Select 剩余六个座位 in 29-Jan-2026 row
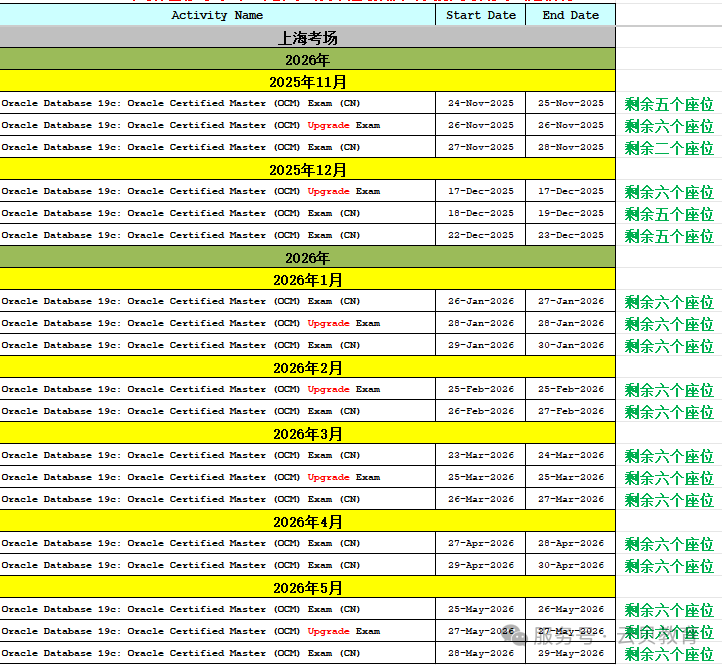Image resolution: width=722 pixels, height=665 pixels. [x=669, y=346]
